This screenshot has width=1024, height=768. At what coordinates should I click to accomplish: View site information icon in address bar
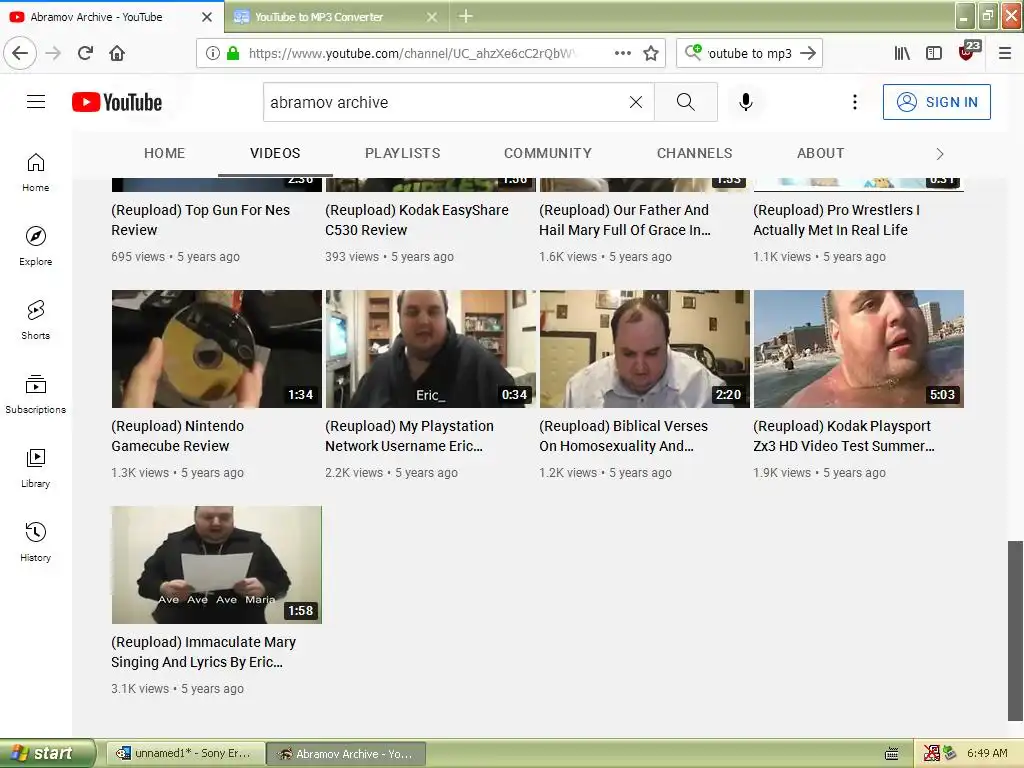point(213,53)
